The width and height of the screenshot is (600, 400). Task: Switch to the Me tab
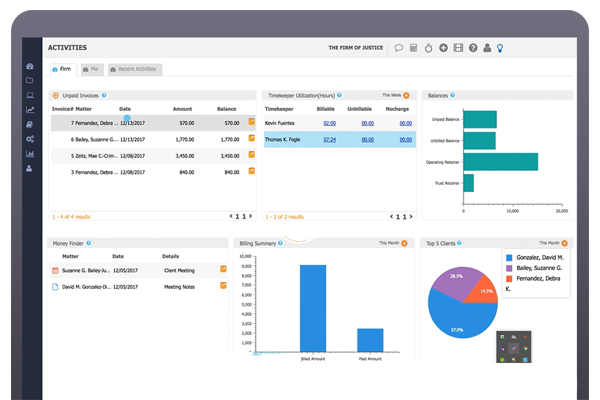(x=92, y=69)
